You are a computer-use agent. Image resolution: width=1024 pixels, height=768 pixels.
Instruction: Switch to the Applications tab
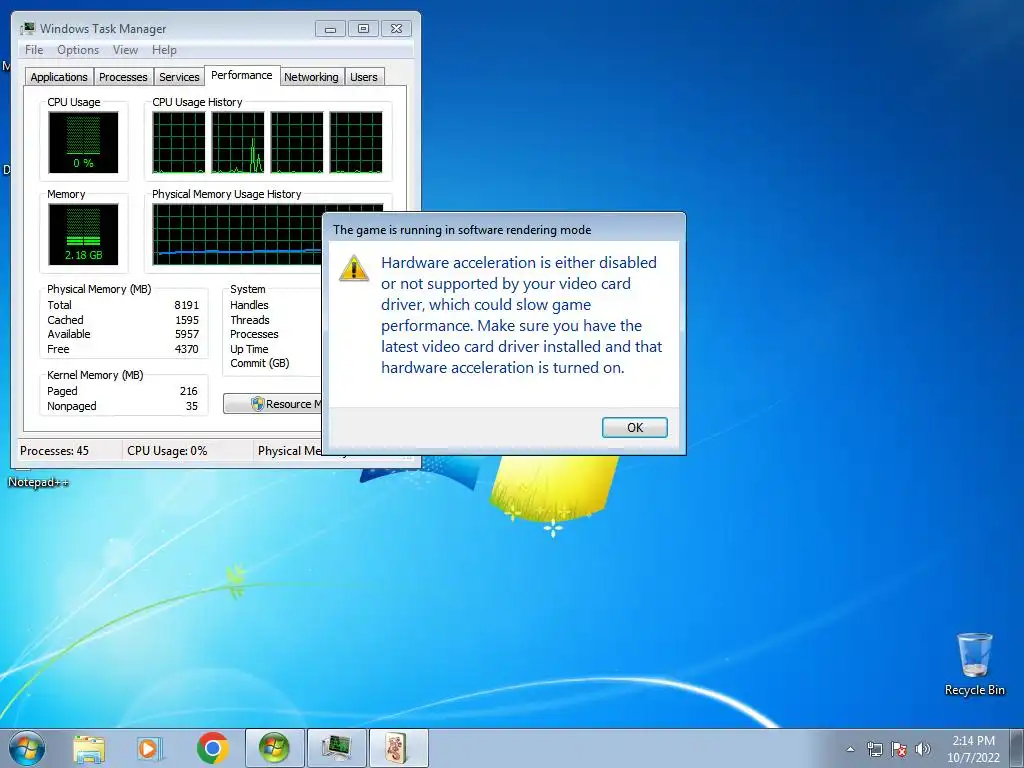59,77
